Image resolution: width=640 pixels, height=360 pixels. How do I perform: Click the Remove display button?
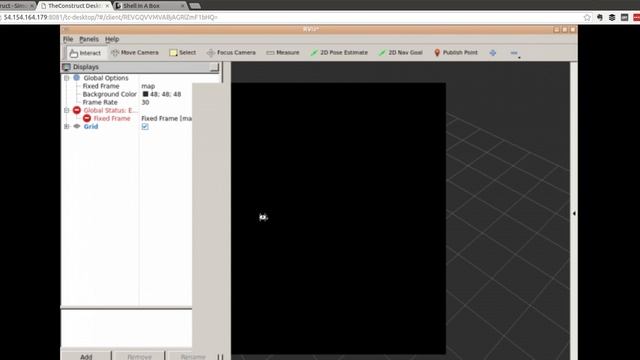coord(139,356)
